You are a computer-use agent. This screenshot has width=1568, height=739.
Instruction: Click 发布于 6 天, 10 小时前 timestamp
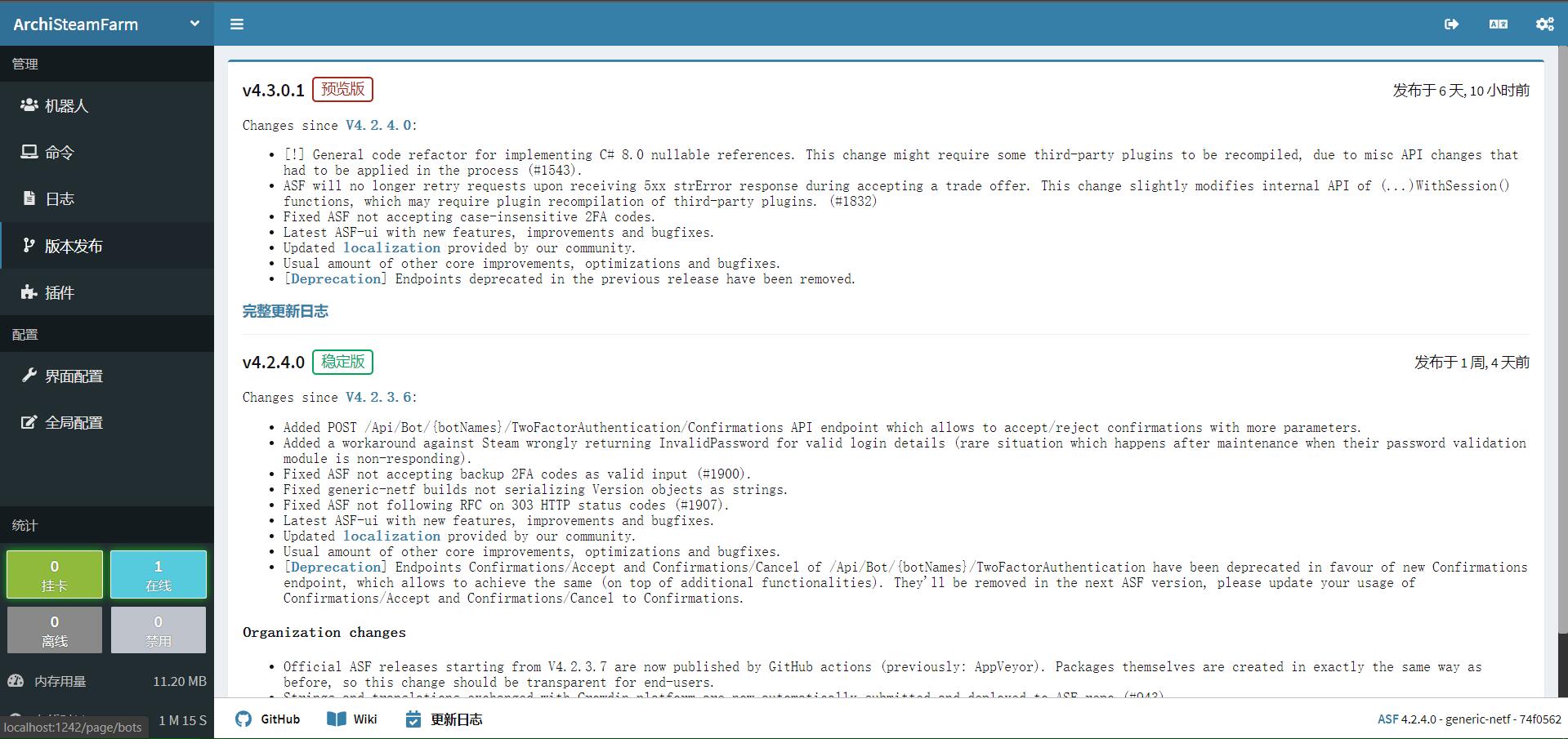pyautogui.click(x=1461, y=91)
